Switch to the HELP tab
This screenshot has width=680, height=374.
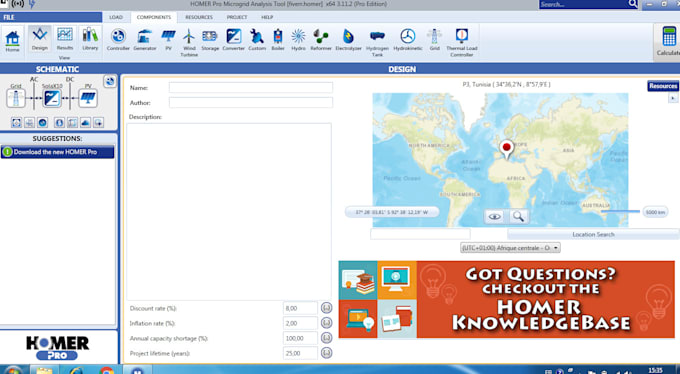pyautogui.click(x=267, y=17)
